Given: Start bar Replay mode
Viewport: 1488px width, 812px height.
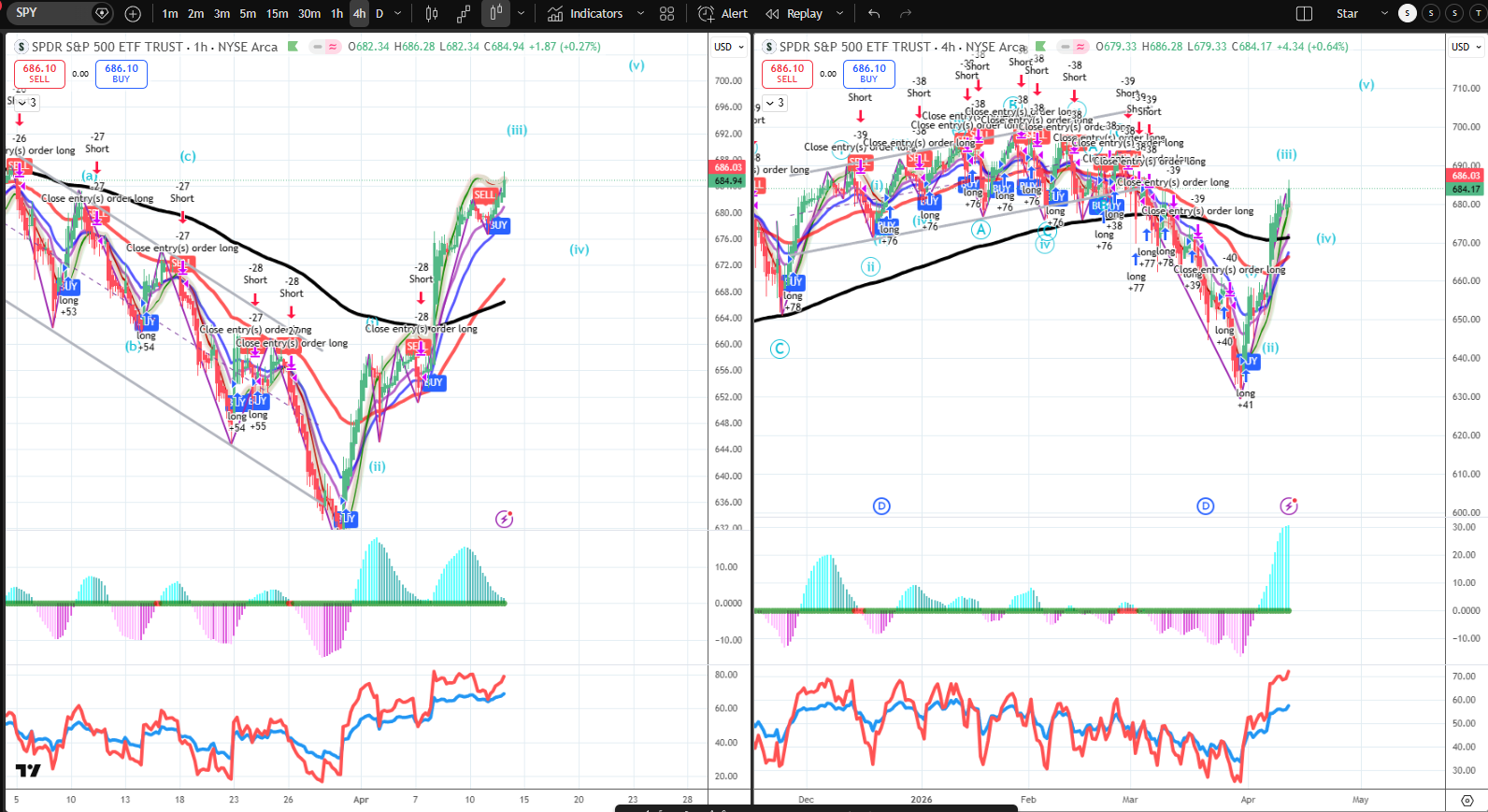Looking at the screenshot, I should pyautogui.click(x=794, y=14).
